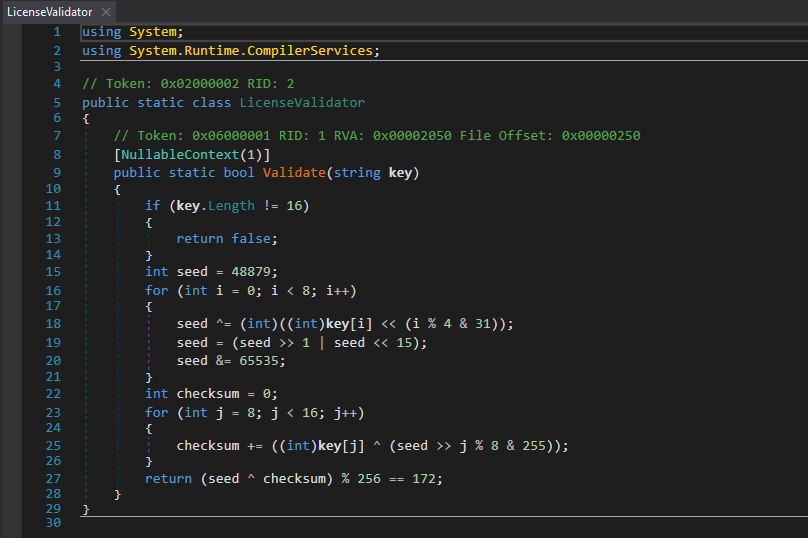Switch to the LicenseValidator tab
808x538 pixels.
point(49,11)
